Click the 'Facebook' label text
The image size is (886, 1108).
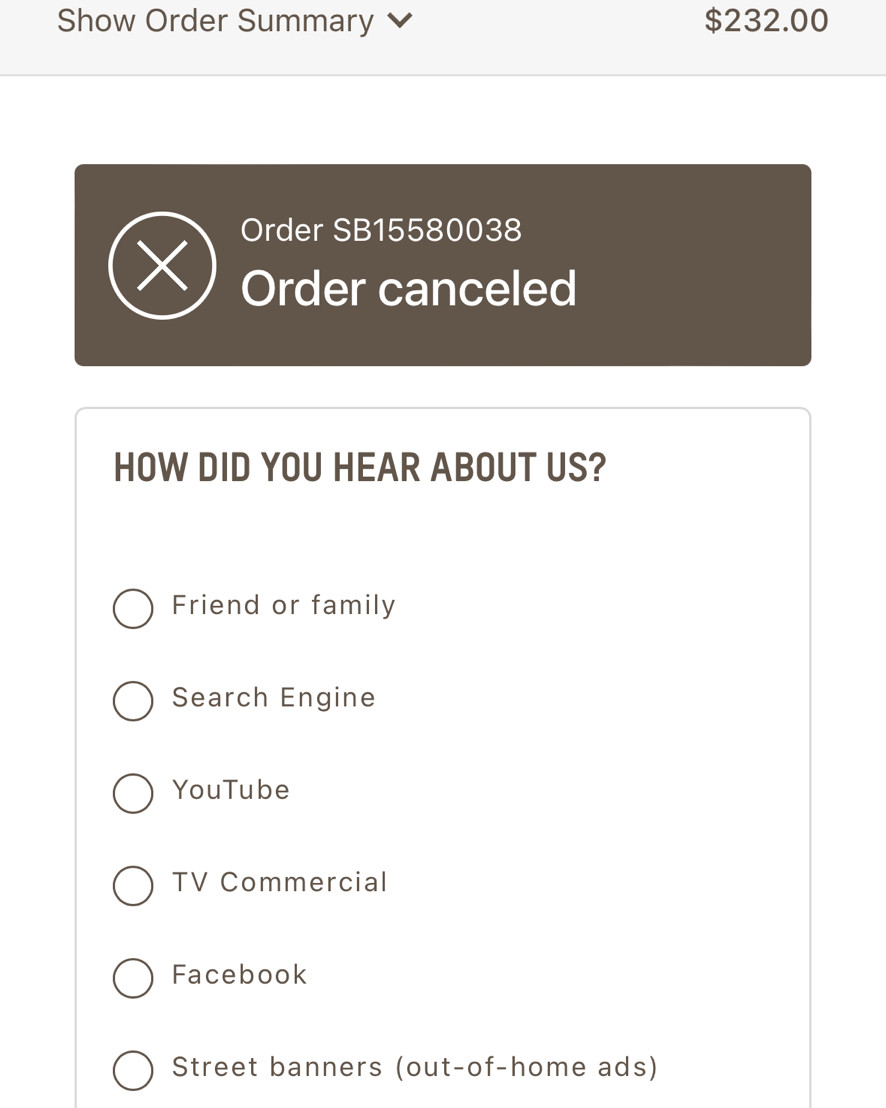pyautogui.click(x=240, y=975)
